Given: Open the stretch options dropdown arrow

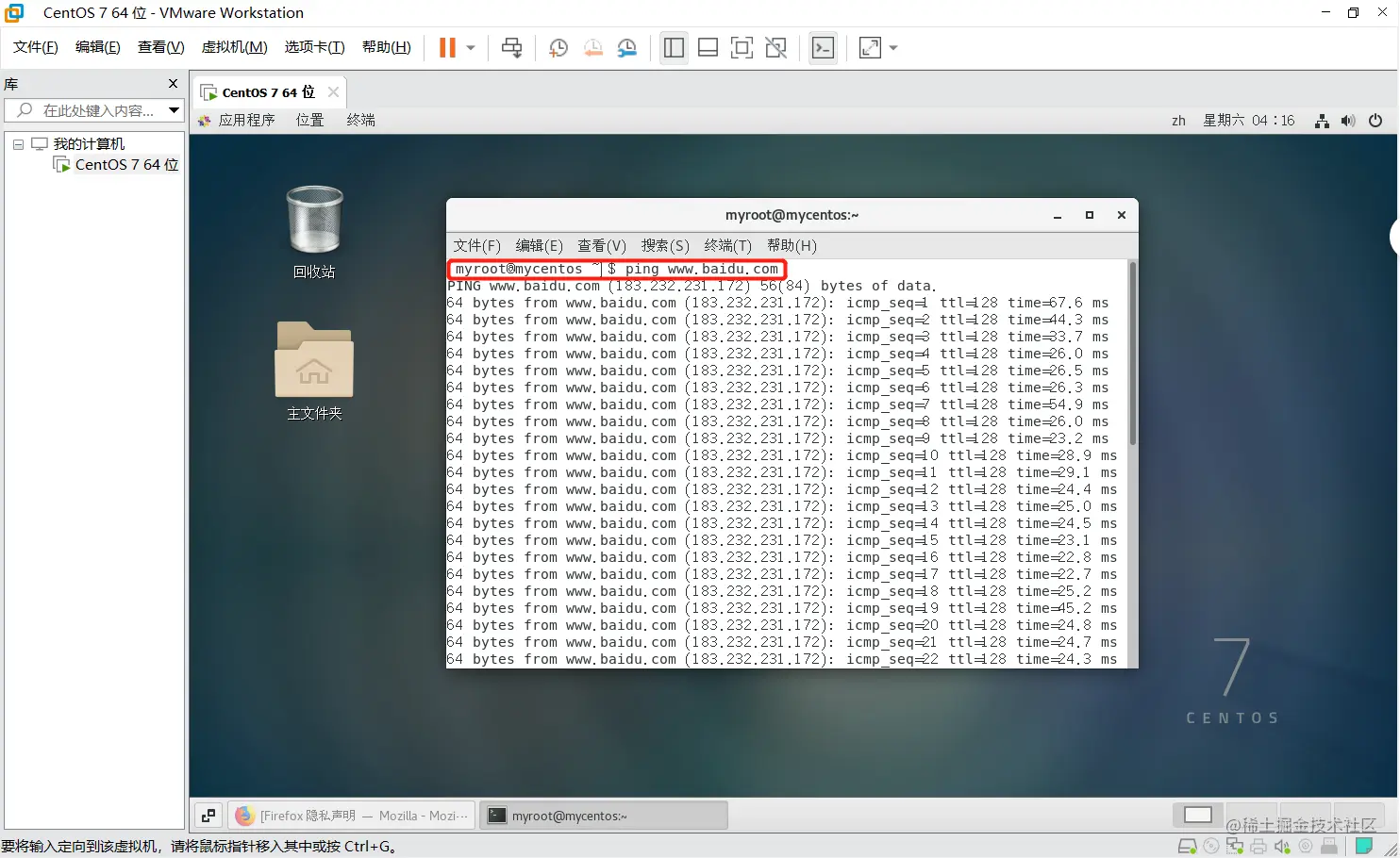Looking at the screenshot, I should pos(893,48).
